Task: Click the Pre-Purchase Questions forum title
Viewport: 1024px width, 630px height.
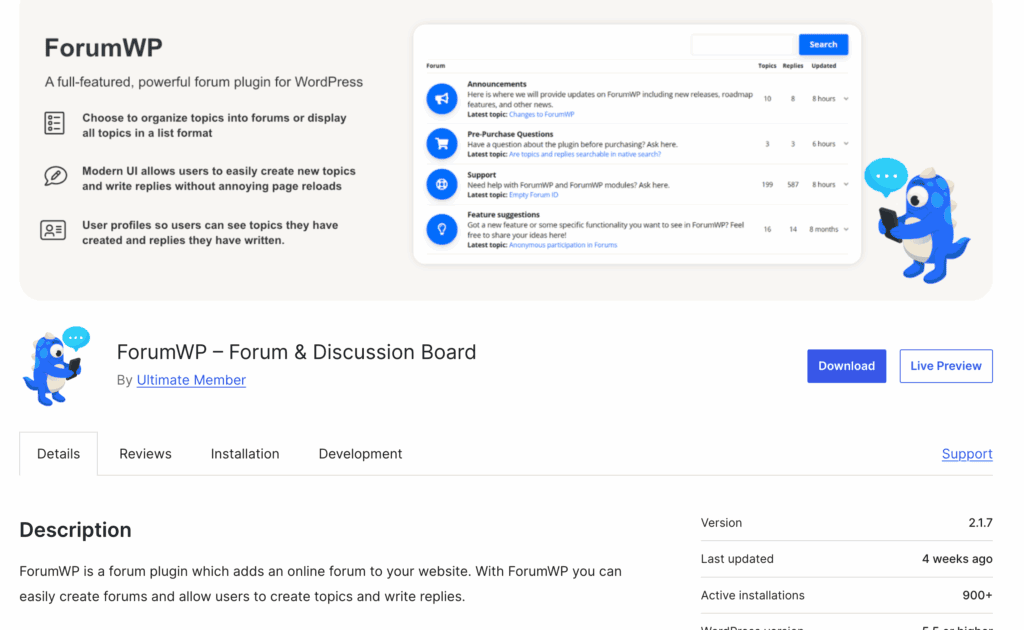Action: (x=510, y=134)
